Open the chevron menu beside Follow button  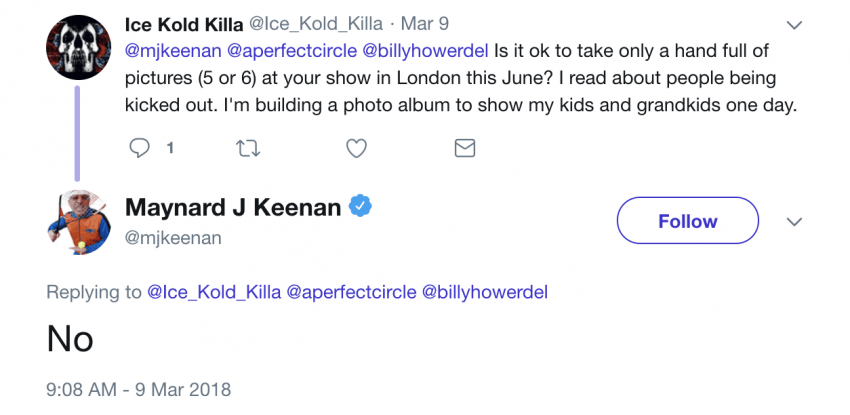[795, 221]
